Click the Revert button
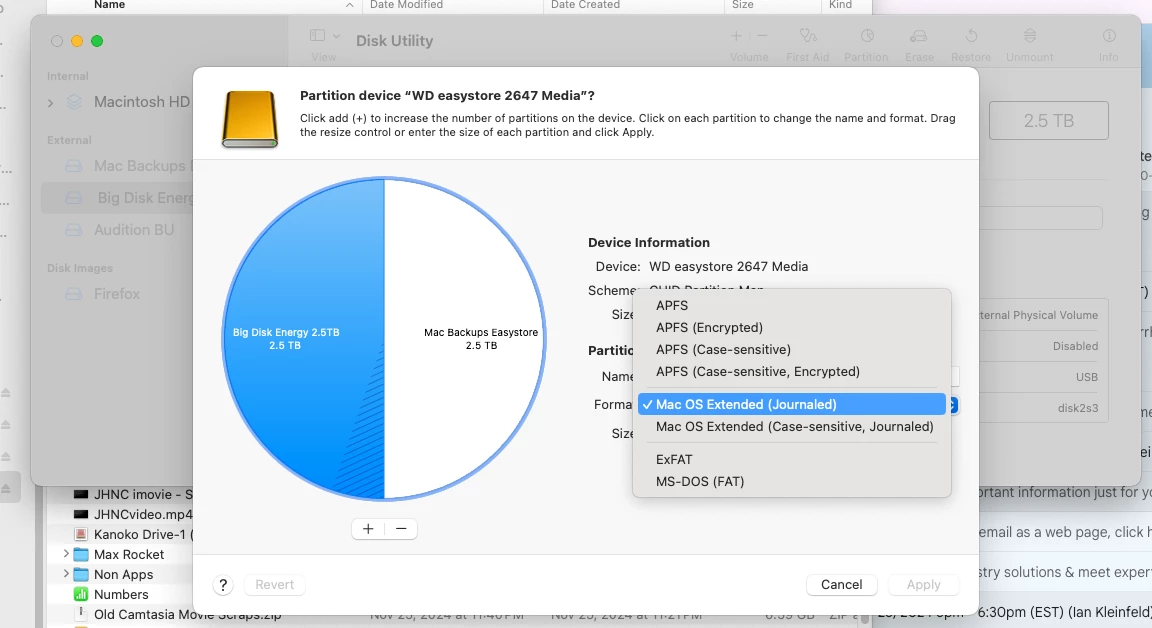 275,585
